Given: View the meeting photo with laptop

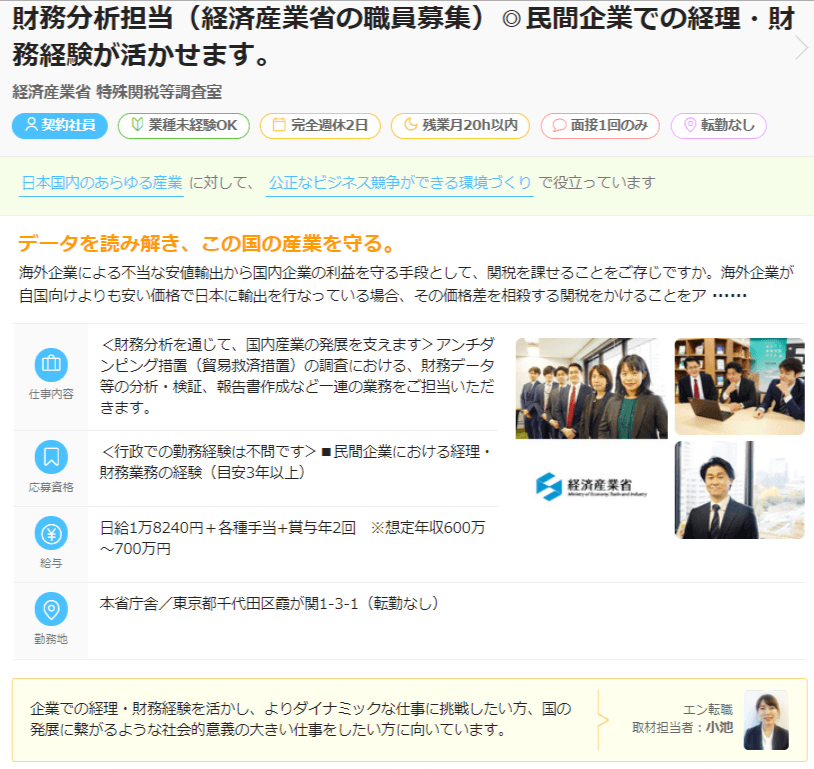Looking at the screenshot, I should [739, 386].
